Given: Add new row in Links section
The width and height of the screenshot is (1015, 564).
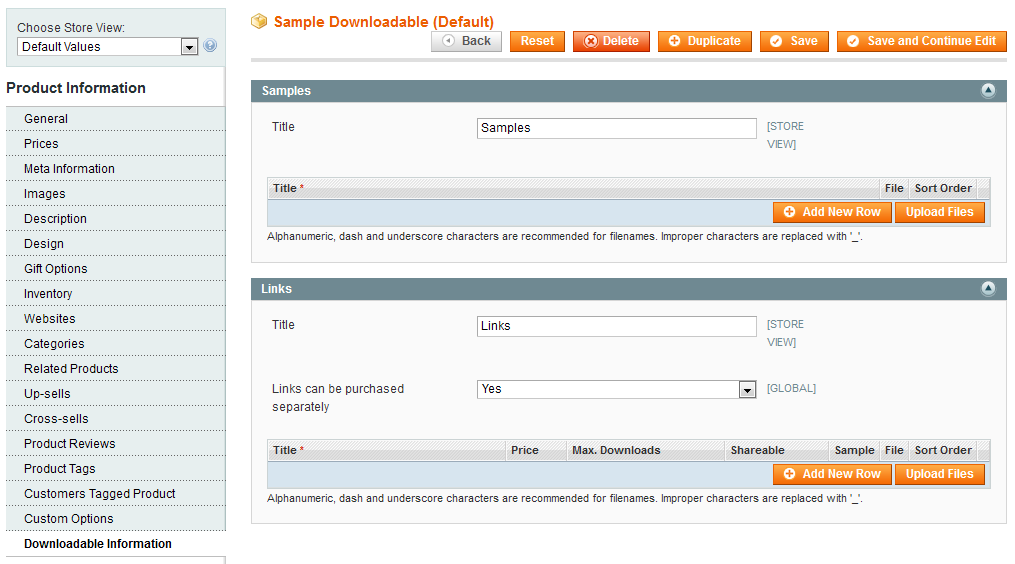Looking at the screenshot, I should point(832,474).
